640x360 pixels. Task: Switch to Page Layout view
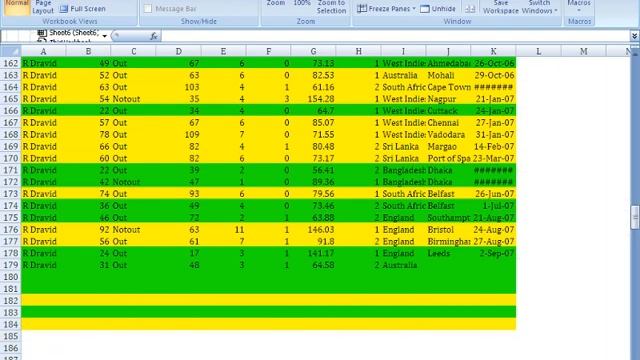(43, 7)
